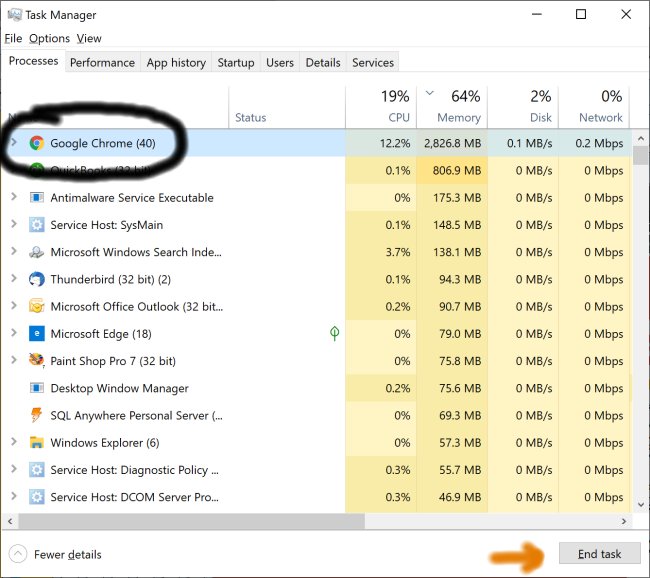Image resolution: width=650 pixels, height=578 pixels.
Task: Click the 12.2% CPU value for Chrome
Action: coord(395,143)
